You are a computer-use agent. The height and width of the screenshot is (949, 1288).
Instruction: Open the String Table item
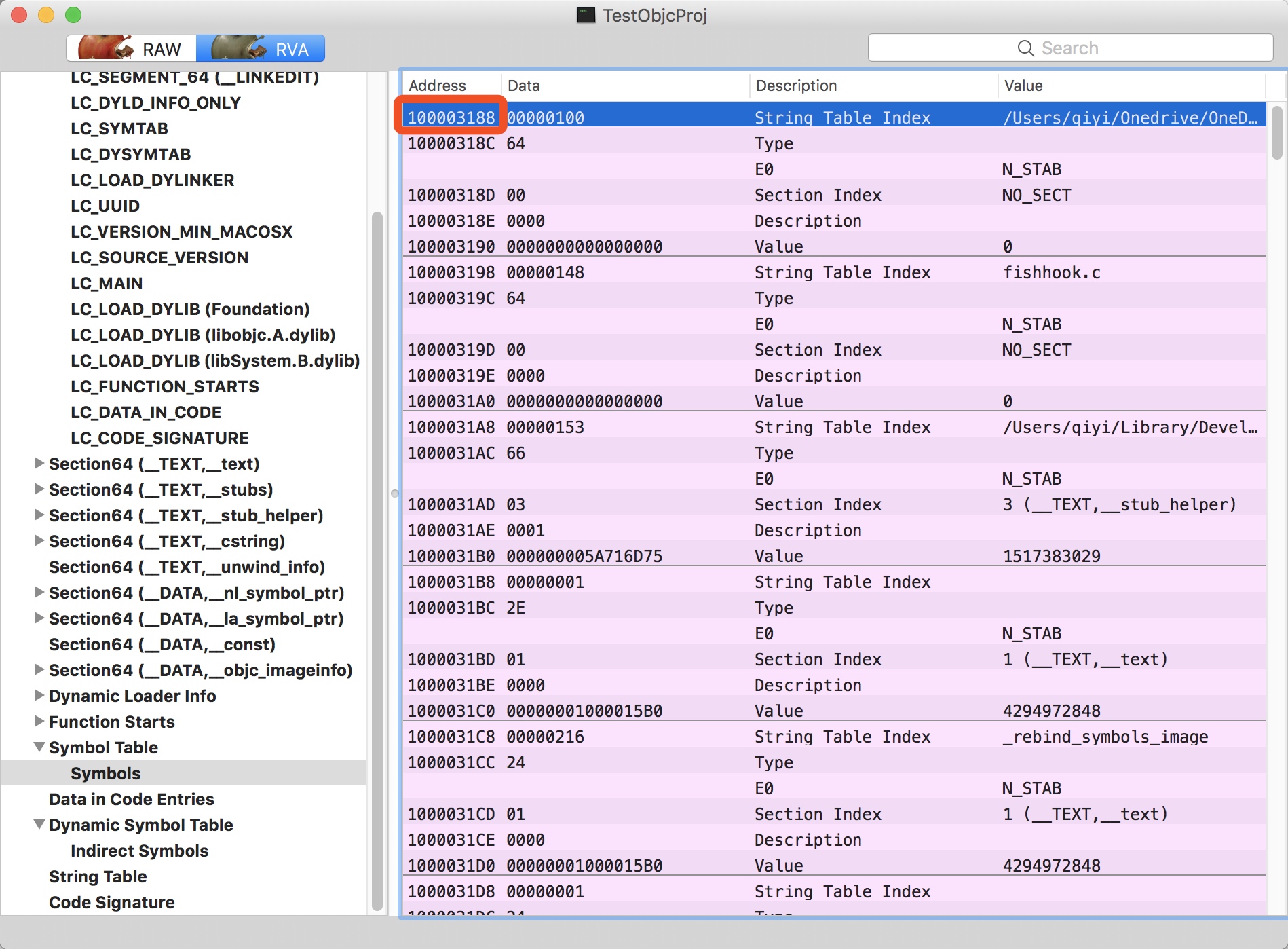click(98, 876)
